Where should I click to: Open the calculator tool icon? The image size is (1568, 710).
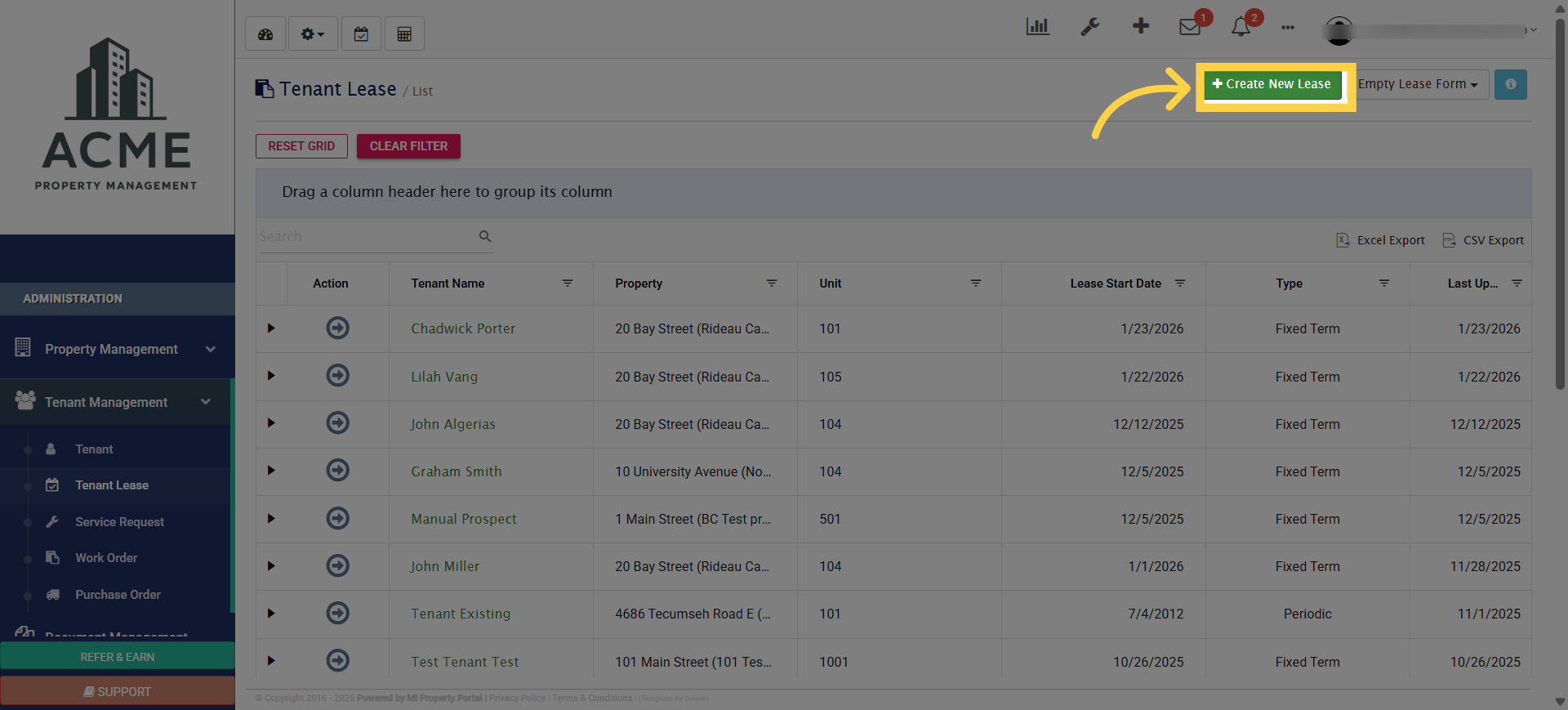[404, 34]
